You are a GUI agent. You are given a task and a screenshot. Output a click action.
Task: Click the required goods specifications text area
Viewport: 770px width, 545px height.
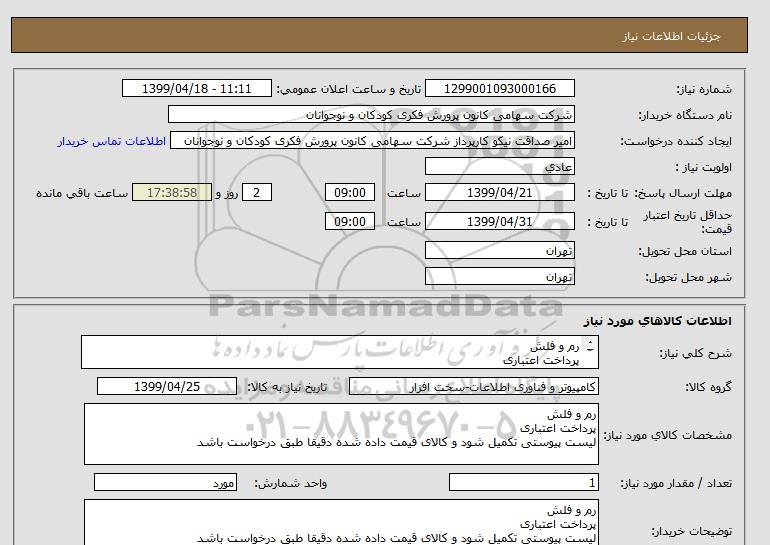click(x=341, y=434)
